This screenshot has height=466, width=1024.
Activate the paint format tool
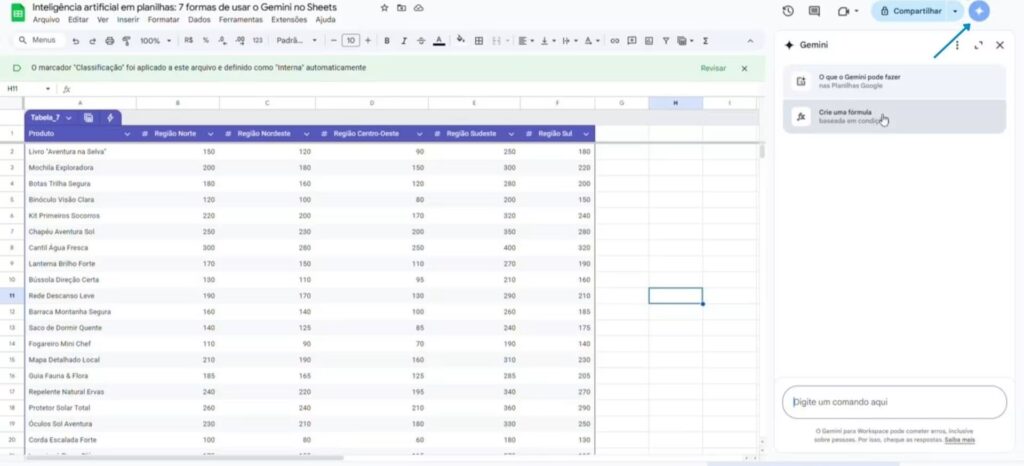click(x=127, y=40)
